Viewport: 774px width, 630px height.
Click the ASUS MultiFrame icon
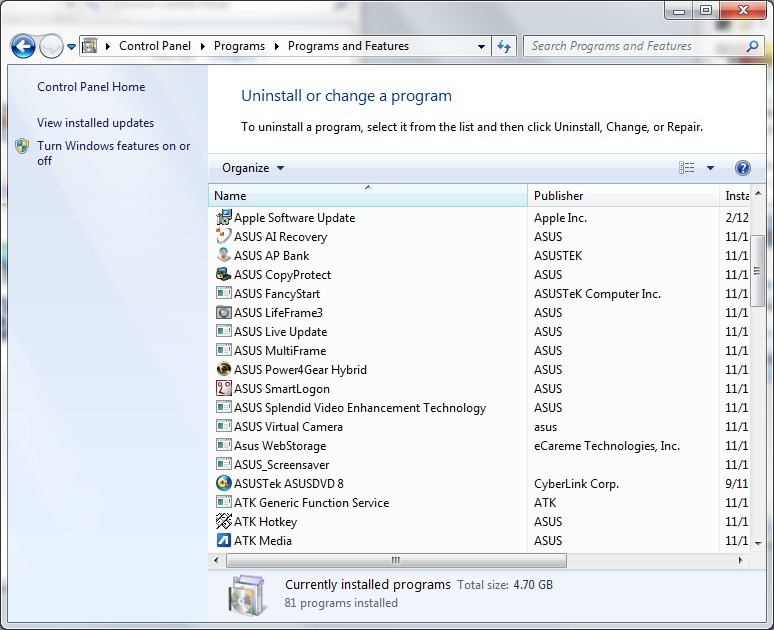click(x=224, y=350)
